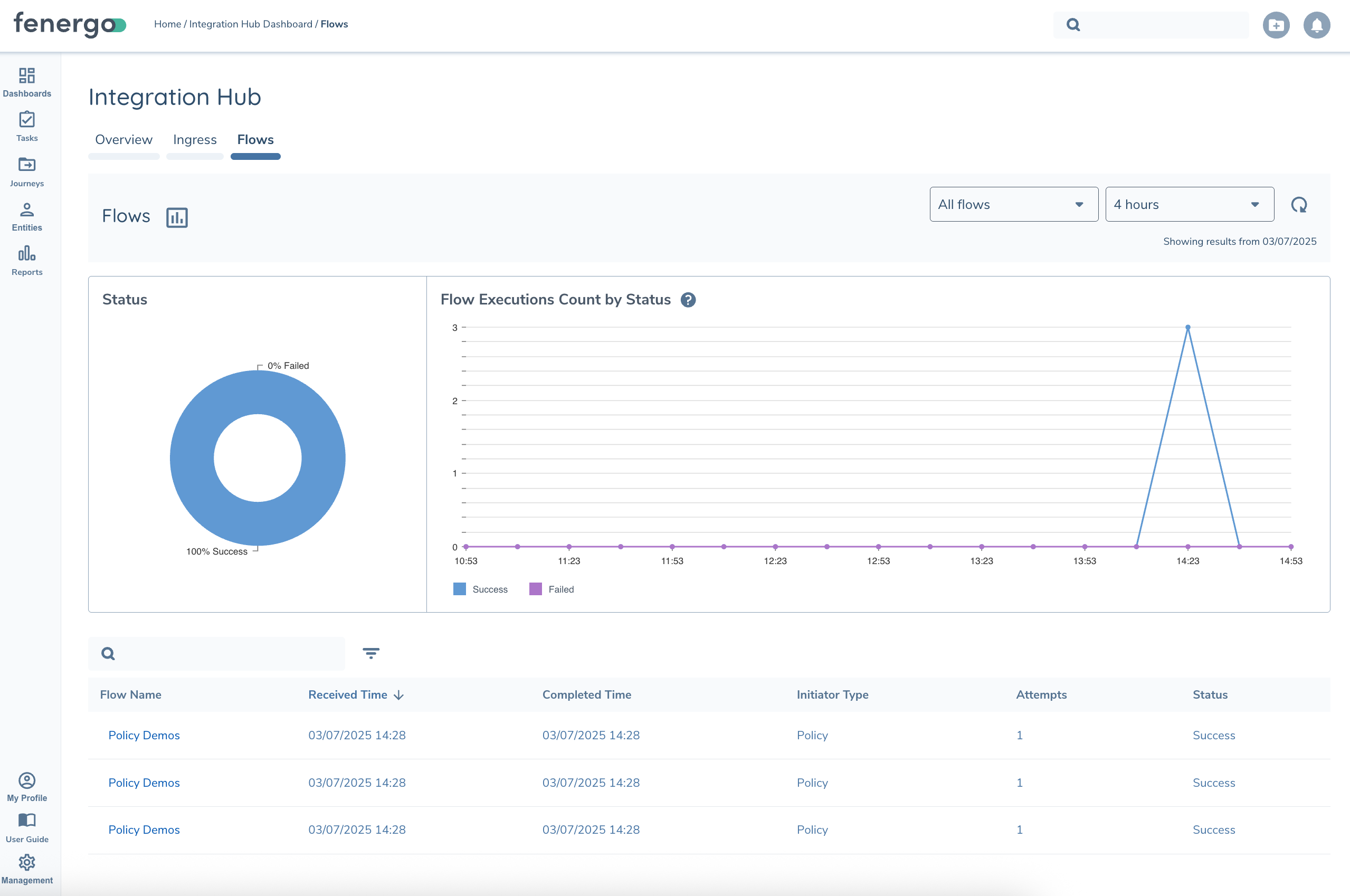Screen dimensions: 1350x896
Task: Open the notifications bell
Action: tap(1316, 25)
